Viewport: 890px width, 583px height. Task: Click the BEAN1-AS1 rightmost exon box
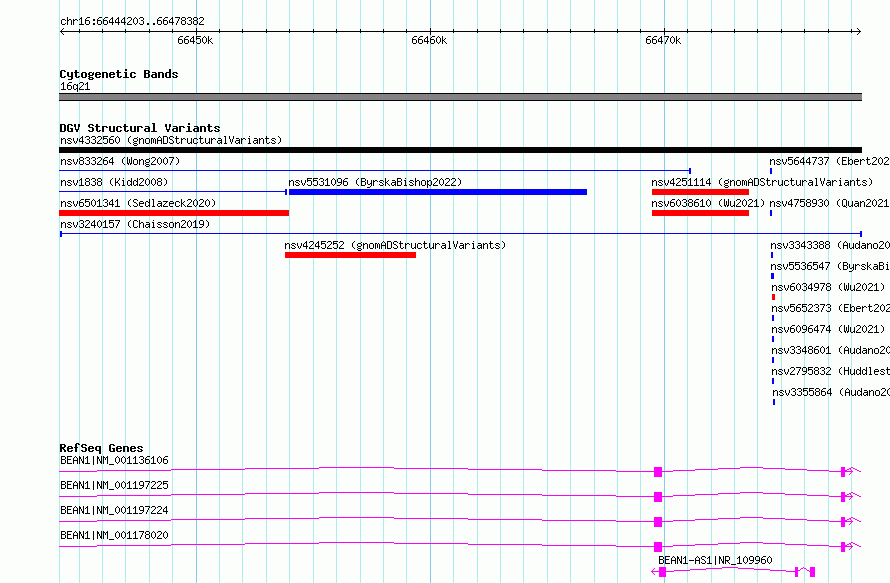tap(813, 572)
